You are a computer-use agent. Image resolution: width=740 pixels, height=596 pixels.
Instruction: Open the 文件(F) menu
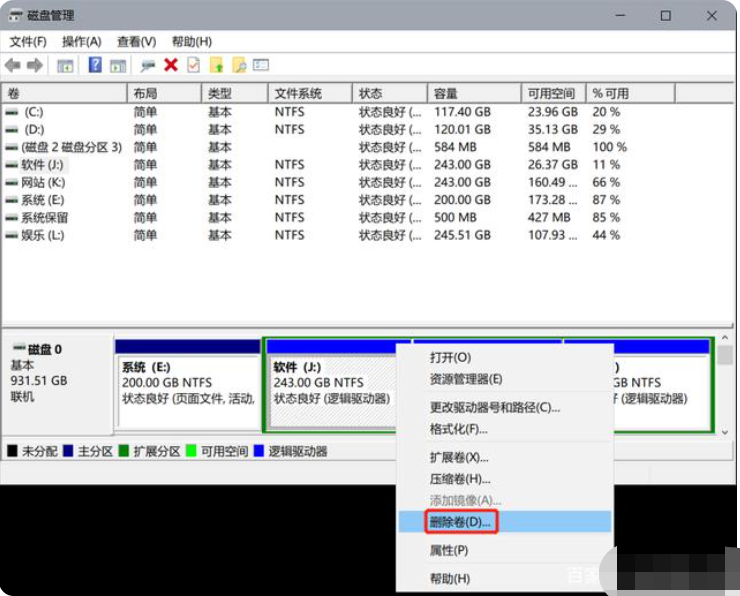pos(28,41)
